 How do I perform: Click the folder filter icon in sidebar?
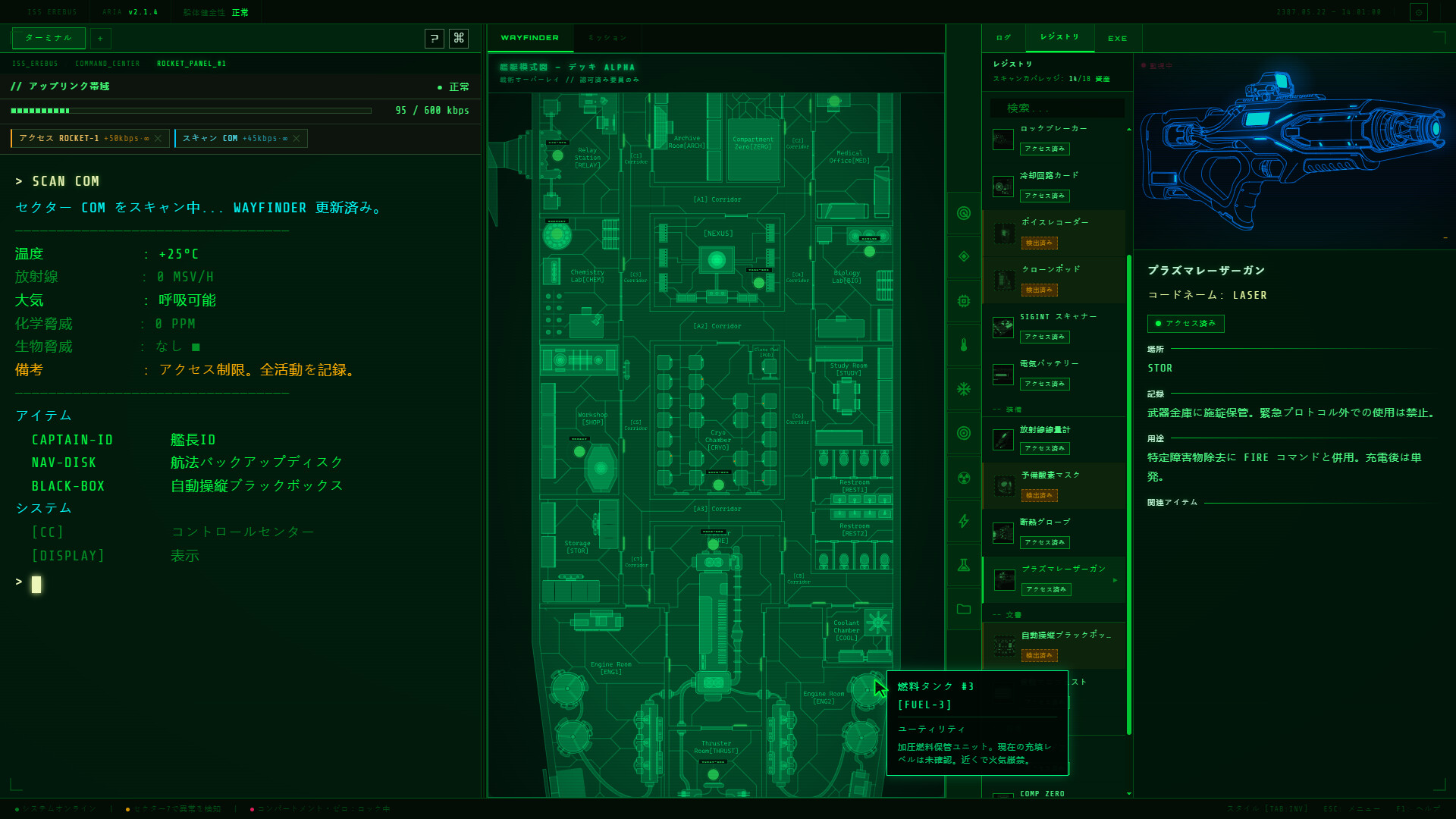964,609
